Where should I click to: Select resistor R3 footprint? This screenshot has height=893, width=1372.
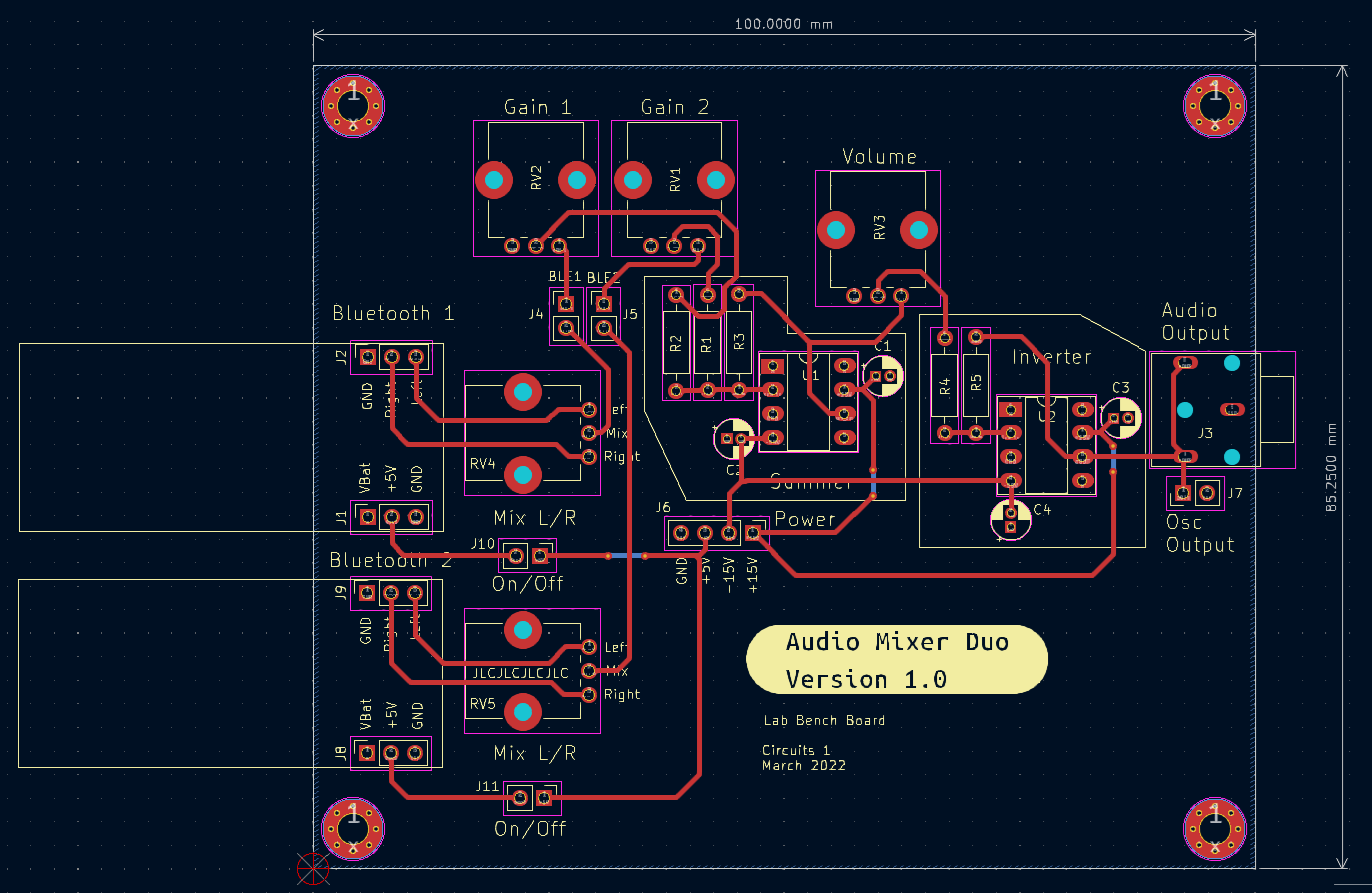click(x=739, y=343)
